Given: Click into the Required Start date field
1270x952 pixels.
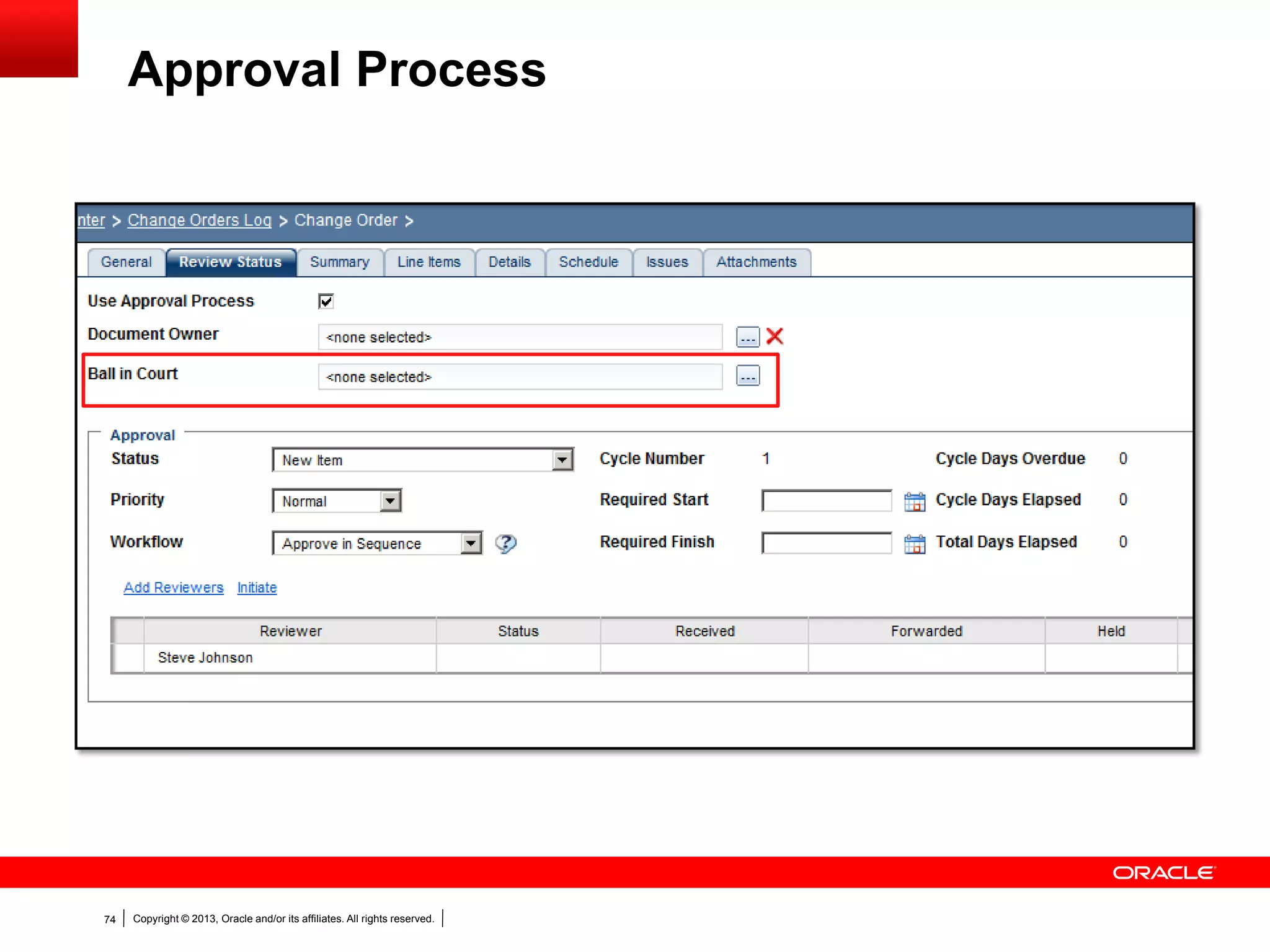Looking at the screenshot, I should pyautogui.click(x=827, y=501).
